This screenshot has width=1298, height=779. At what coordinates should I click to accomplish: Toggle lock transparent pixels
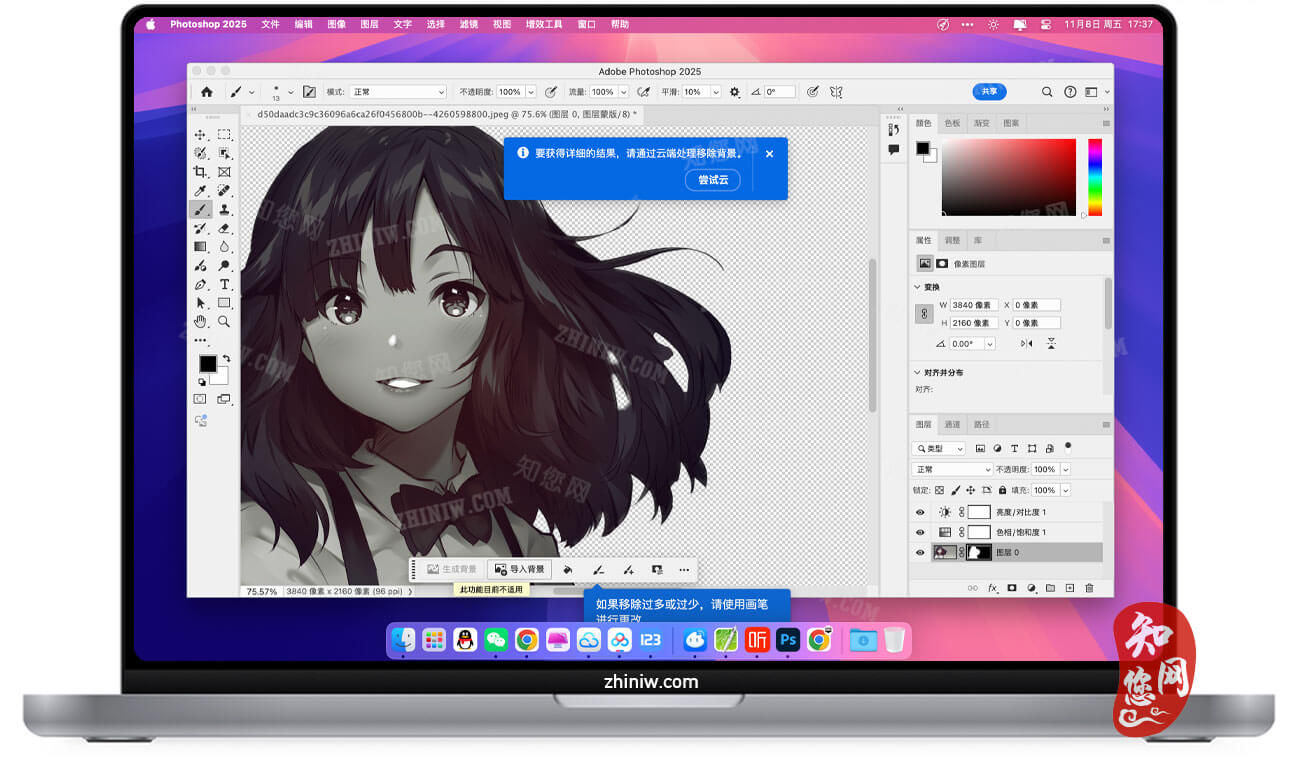pos(939,490)
